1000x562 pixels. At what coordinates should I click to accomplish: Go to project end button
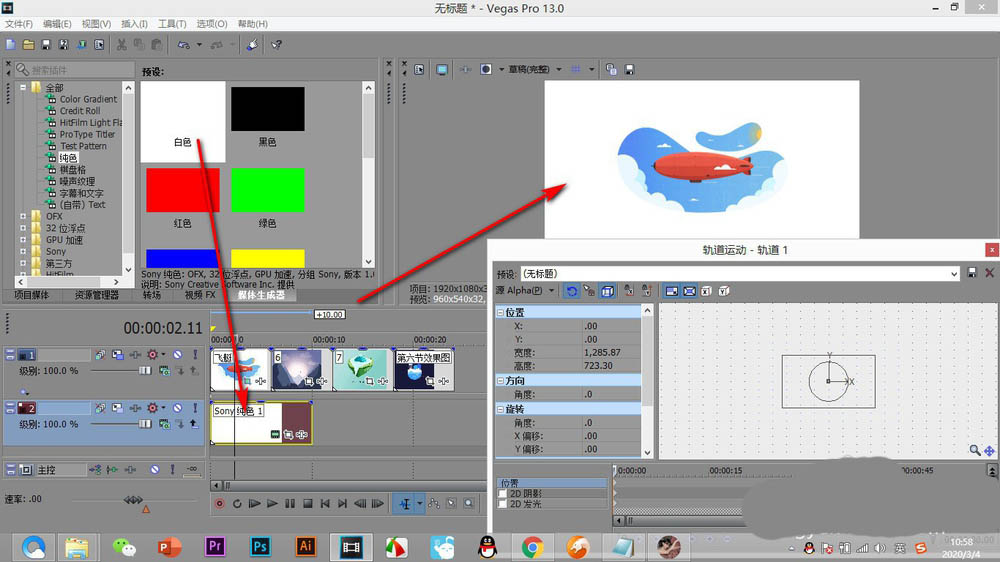[342, 503]
